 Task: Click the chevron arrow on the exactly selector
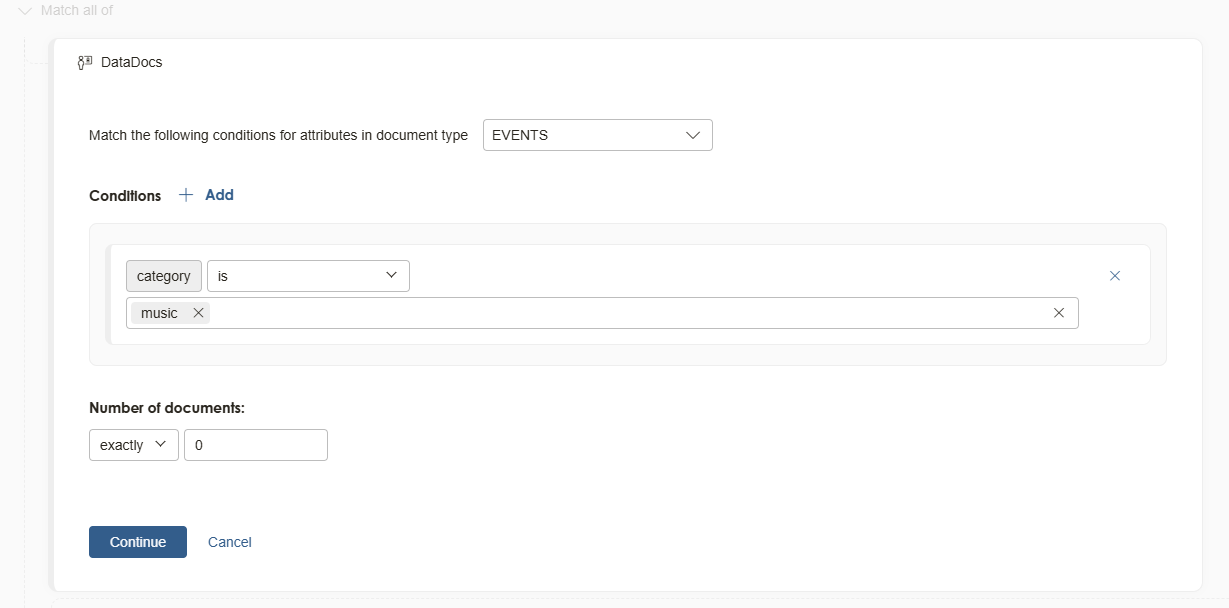click(163, 444)
